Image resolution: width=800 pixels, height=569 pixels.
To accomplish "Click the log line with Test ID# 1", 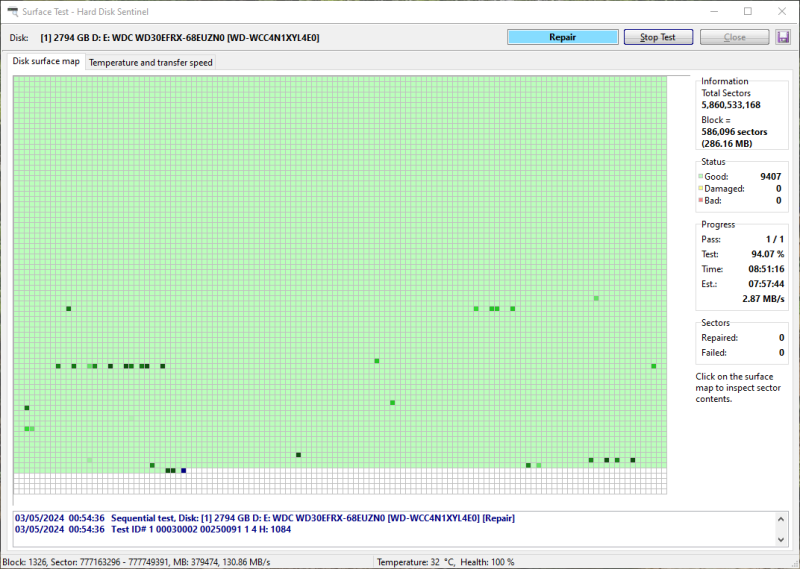I will pos(153,529).
